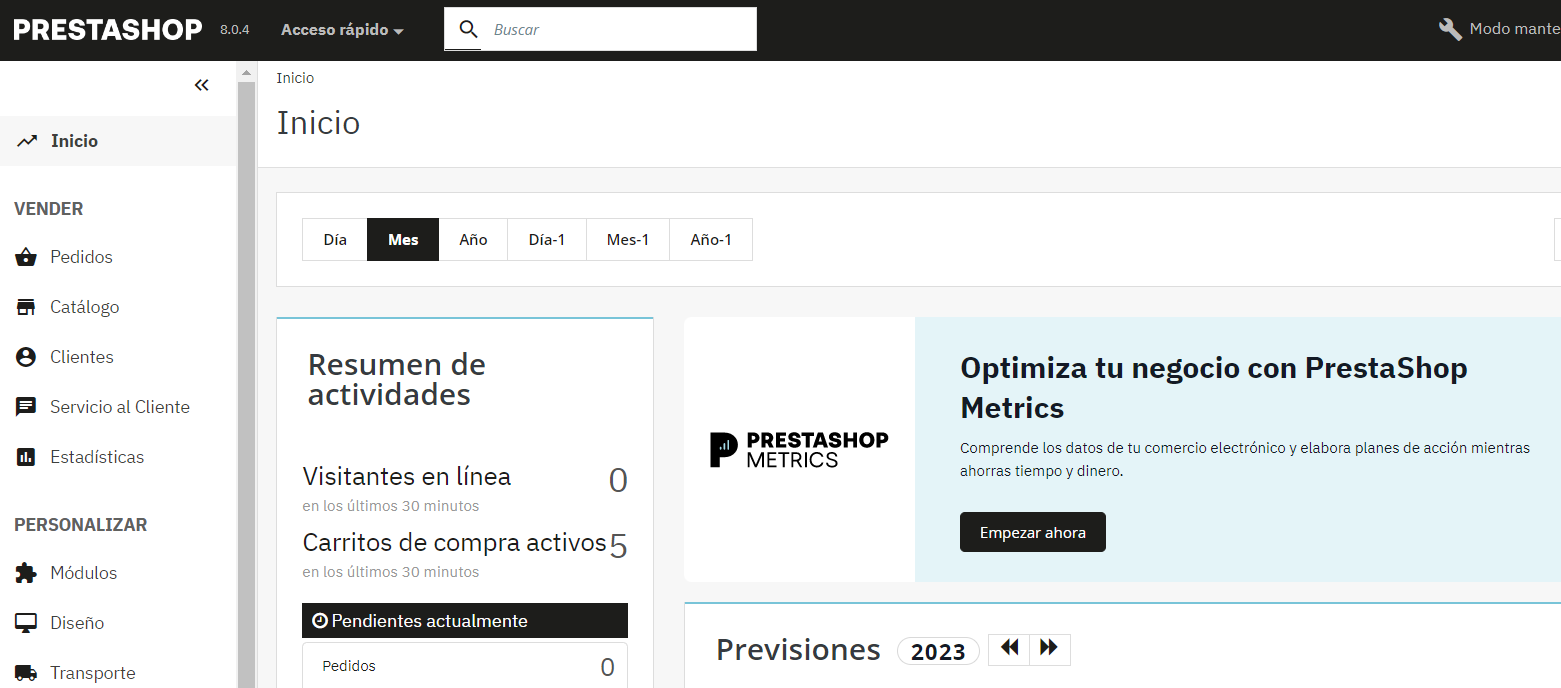Screen dimensions: 1561x688
Task: Click the maintenance mode wrench icon
Action: pos(1450,29)
